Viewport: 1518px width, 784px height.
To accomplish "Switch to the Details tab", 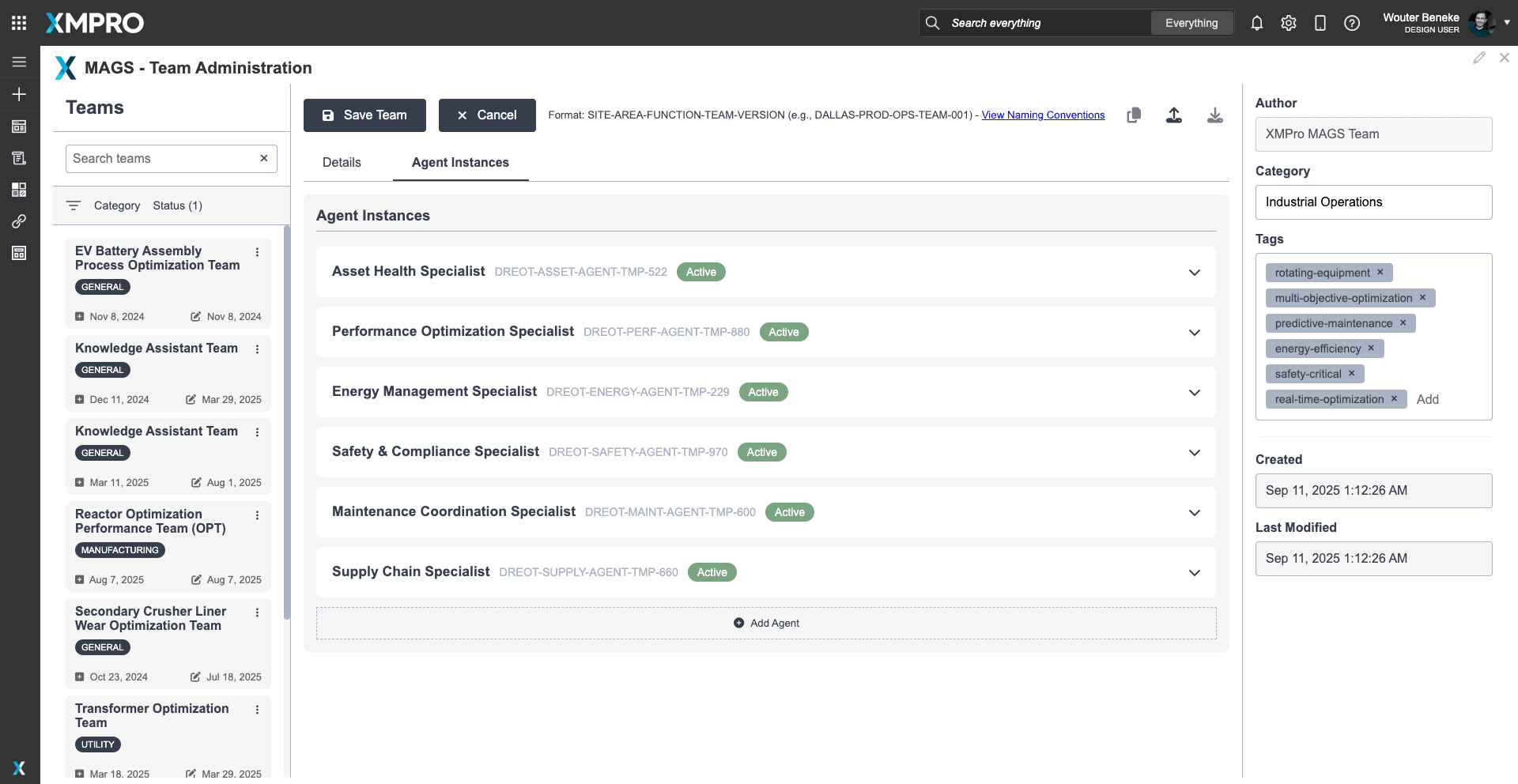I will click(x=342, y=162).
